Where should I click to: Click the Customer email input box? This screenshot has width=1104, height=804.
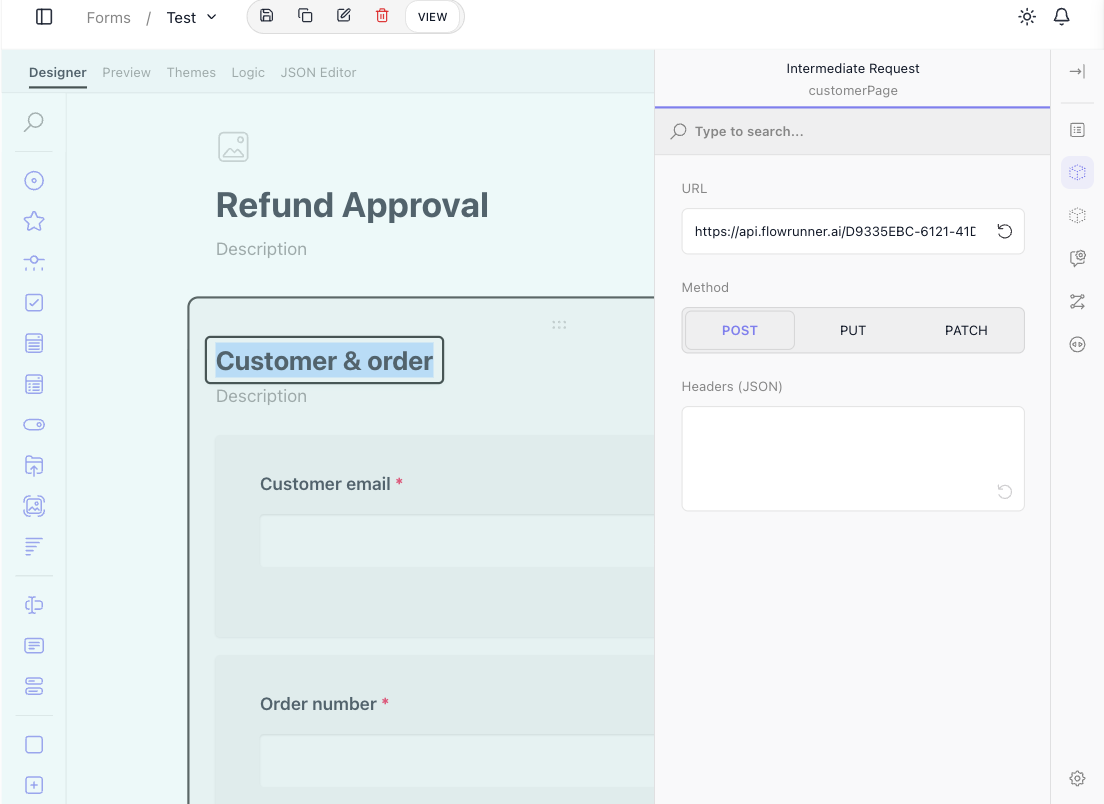pyautogui.click(x=458, y=541)
